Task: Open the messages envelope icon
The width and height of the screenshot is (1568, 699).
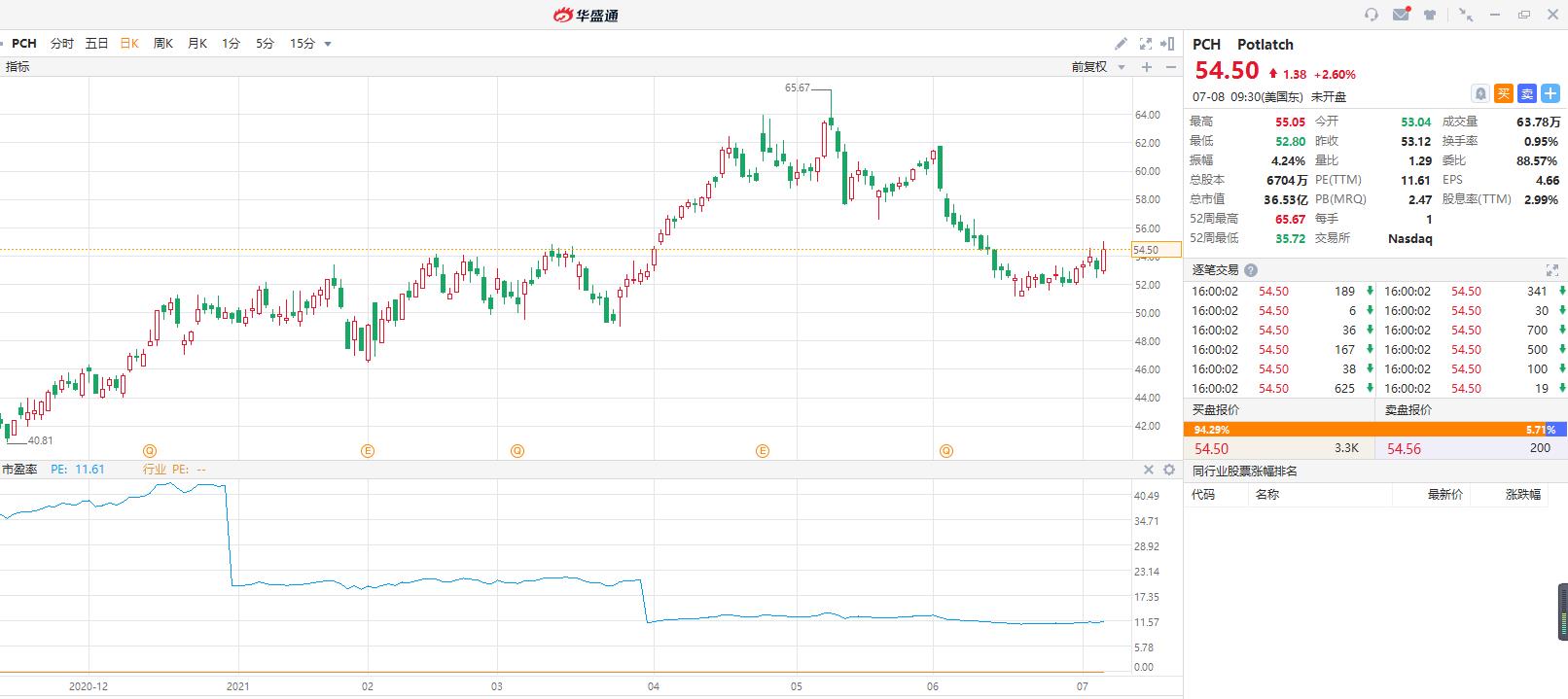Action: click(1401, 15)
